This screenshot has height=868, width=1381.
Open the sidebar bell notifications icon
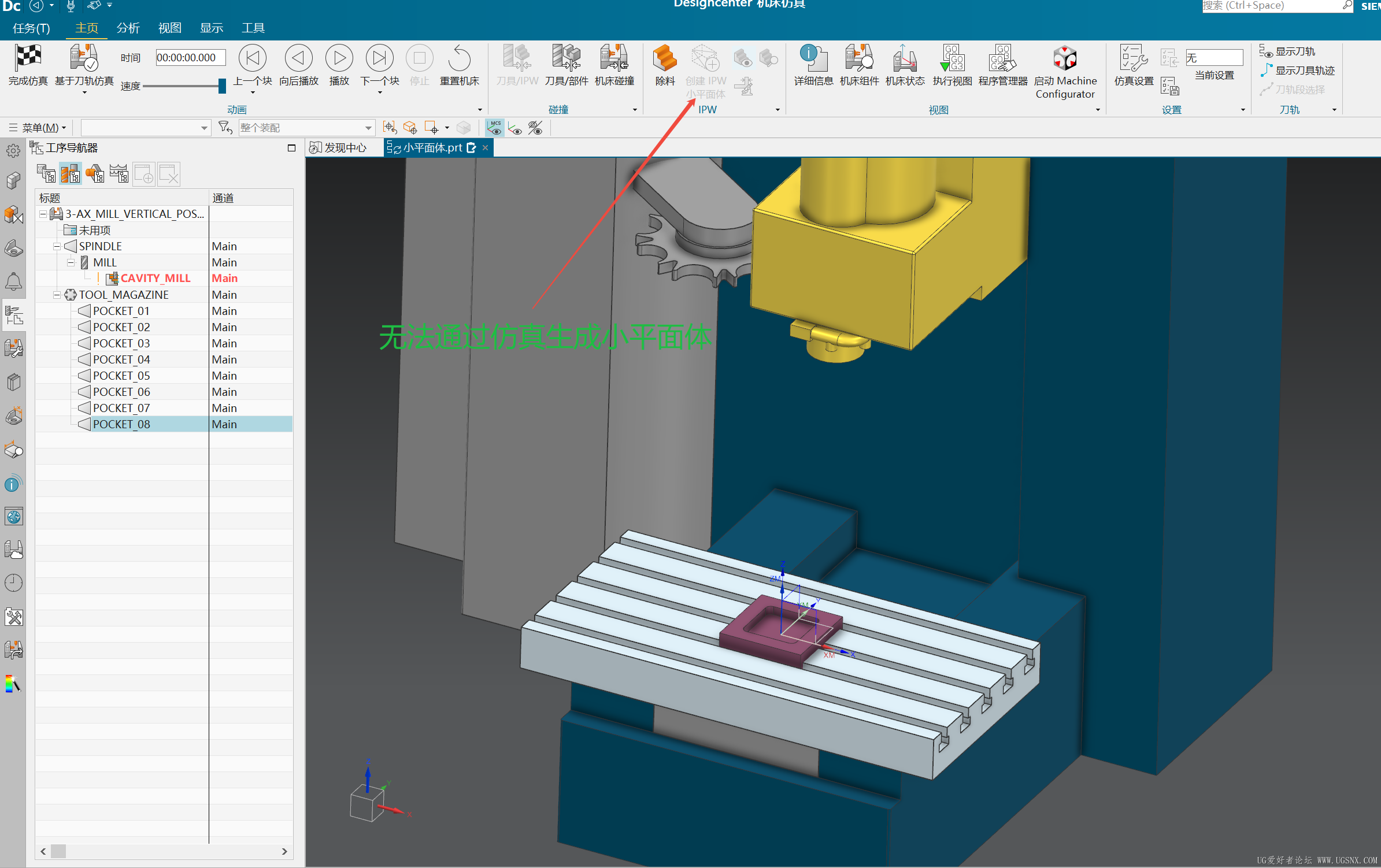(x=13, y=282)
